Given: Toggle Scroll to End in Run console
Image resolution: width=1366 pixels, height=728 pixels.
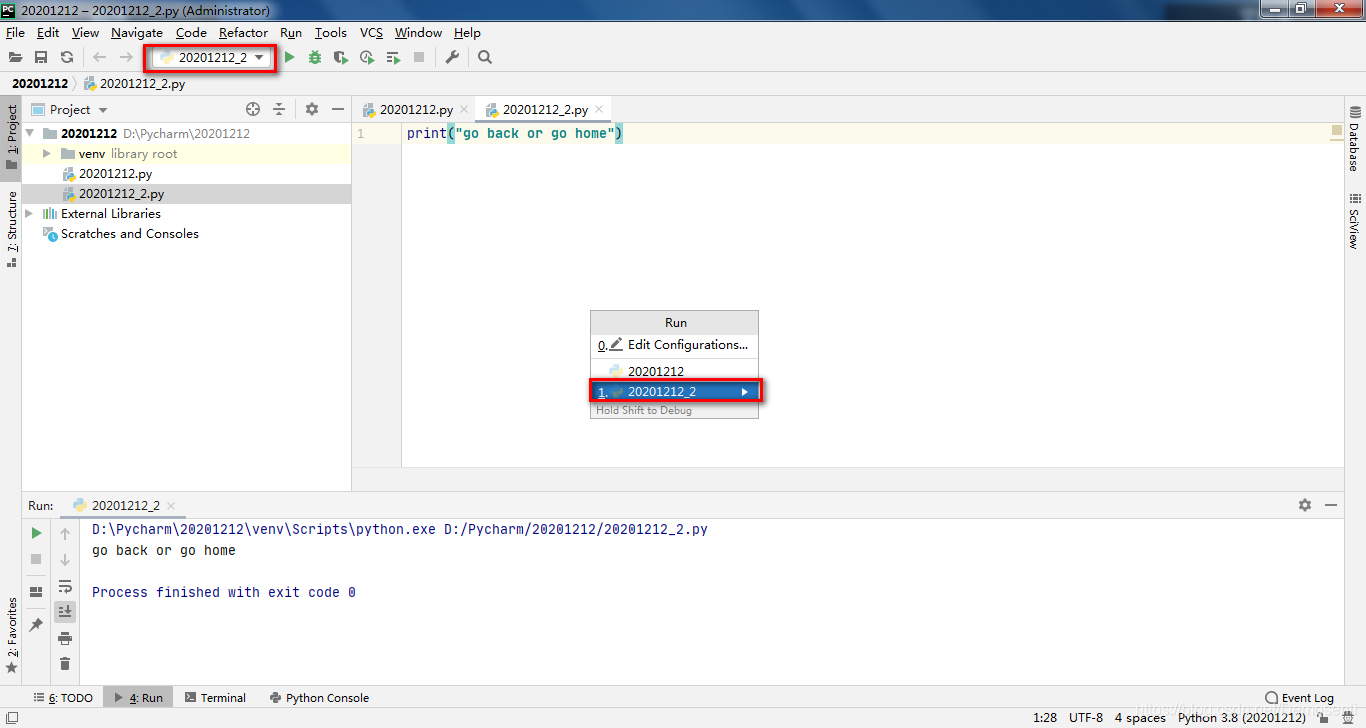Looking at the screenshot, I should 65,611.
